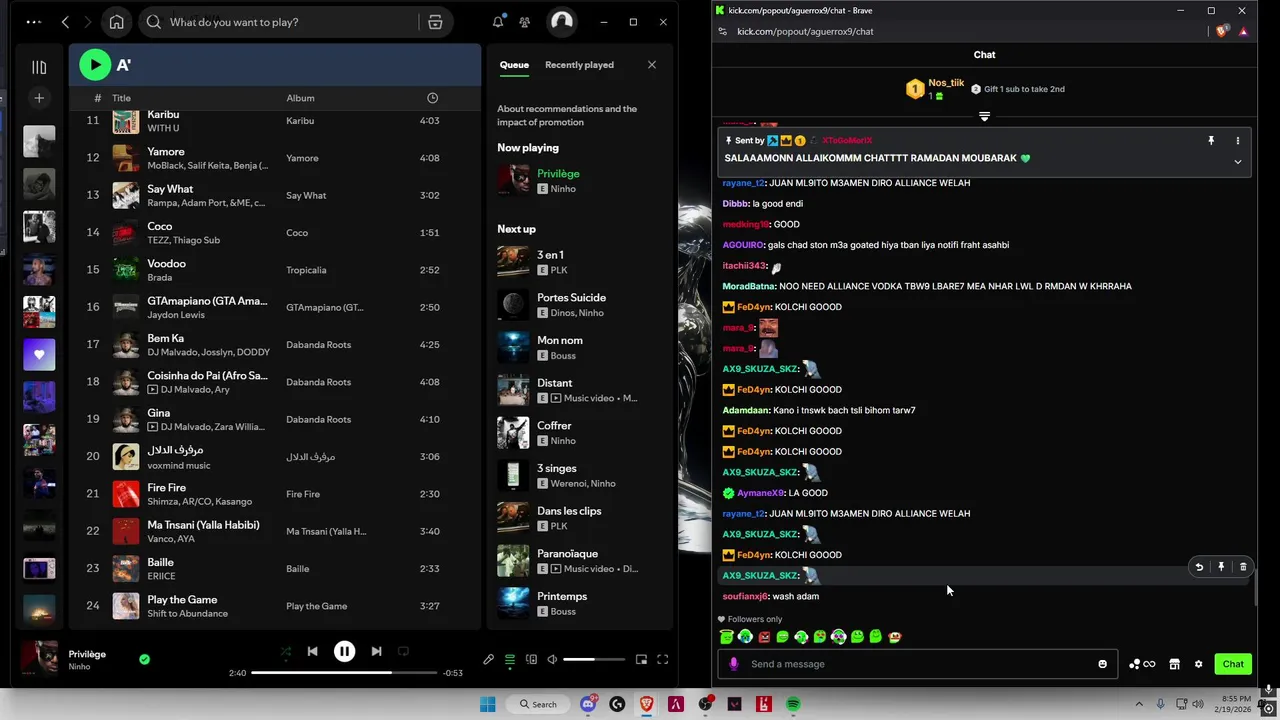Image resolution: width=1280 pixels, height=720 pixels.
Task: Toggle the Queue icon in player bar
Action: 510,660
